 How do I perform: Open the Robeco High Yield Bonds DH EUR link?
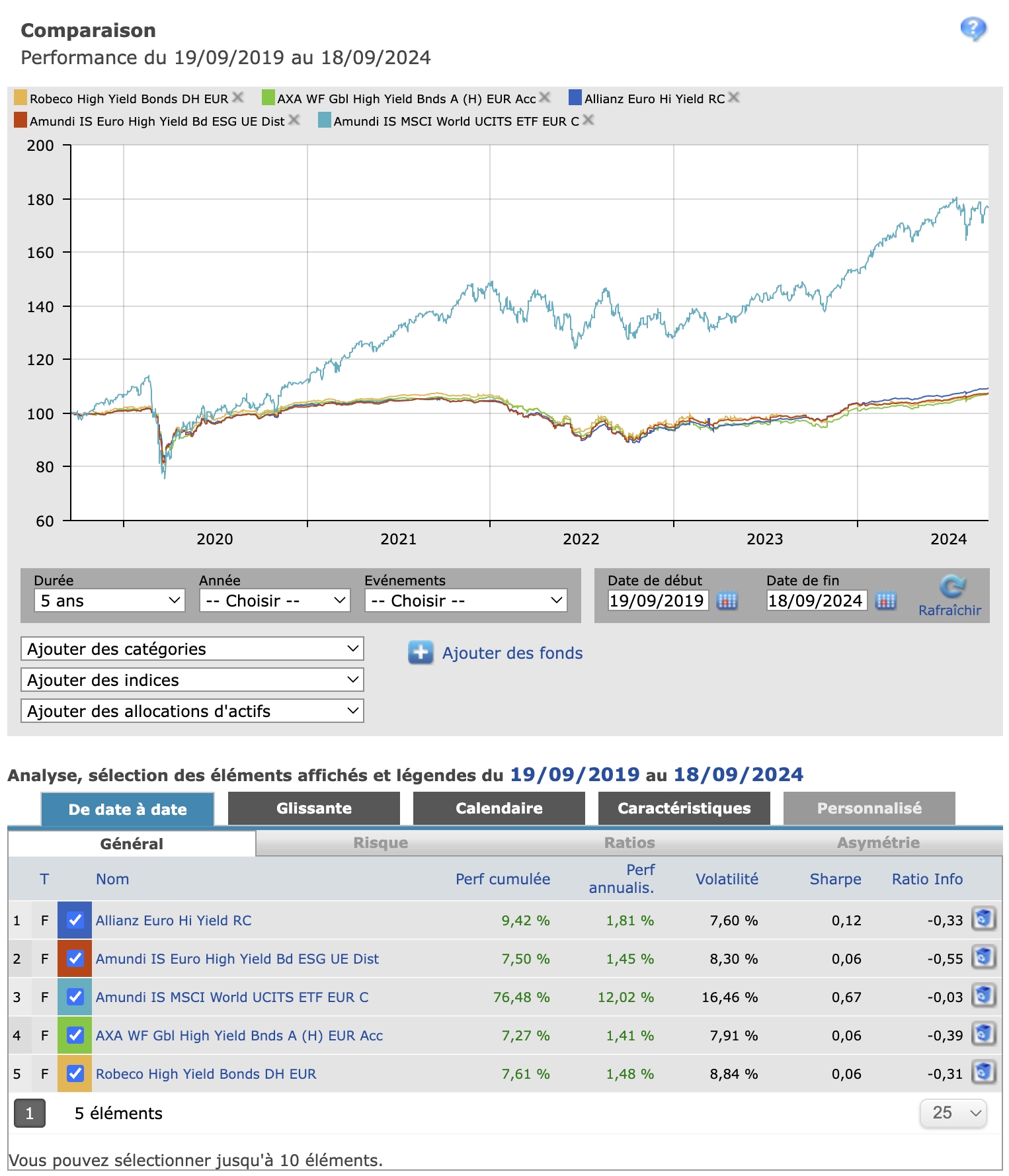(x=206, y=1073)
